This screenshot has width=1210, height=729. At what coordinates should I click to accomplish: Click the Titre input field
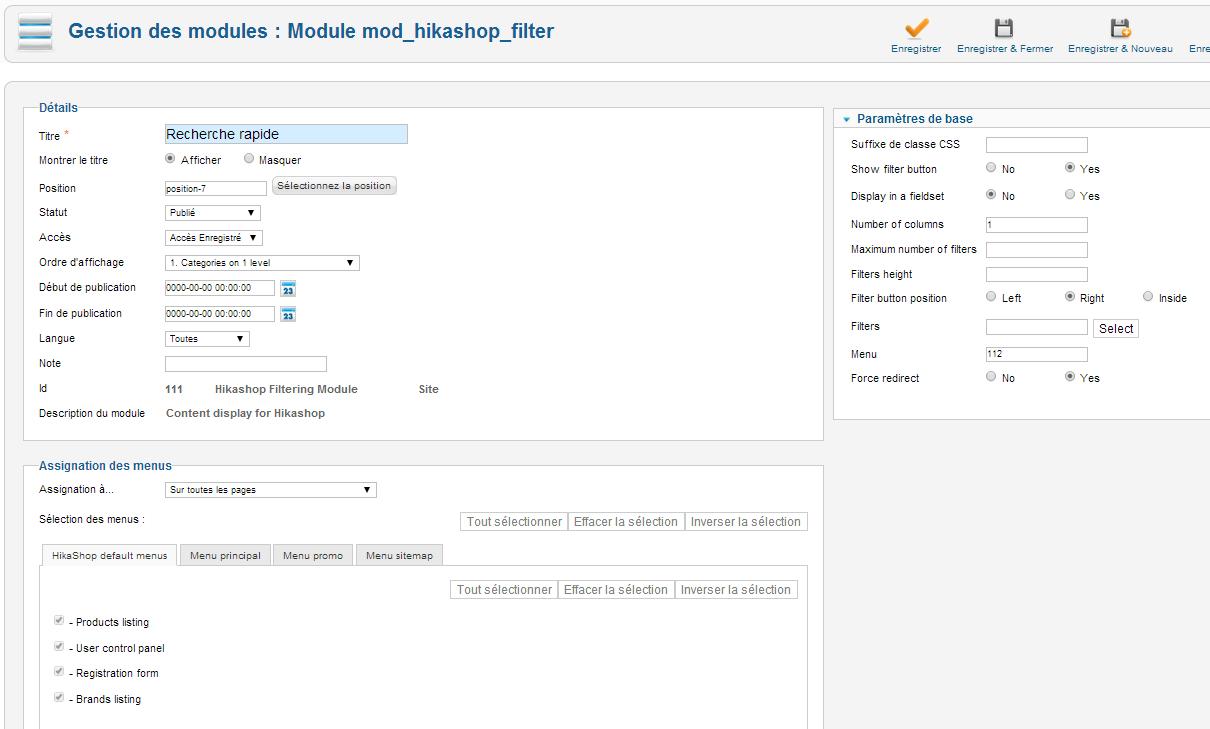pos(286,134)
